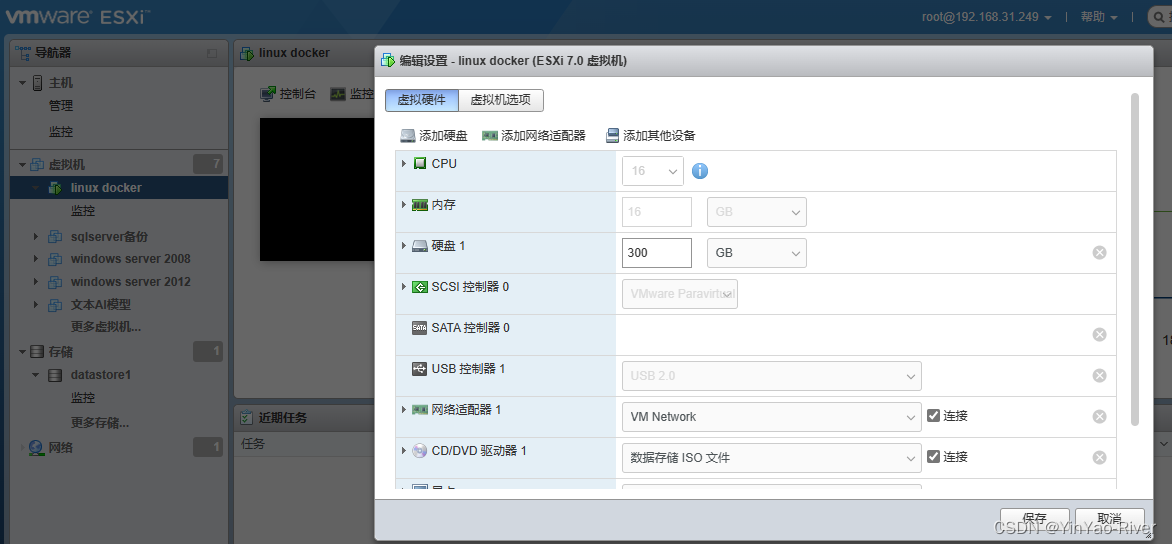The height and width of the screenshot is (544, 1172).
Task: Open the USB 2.0 dropdown
Action: tap(771, 376)
